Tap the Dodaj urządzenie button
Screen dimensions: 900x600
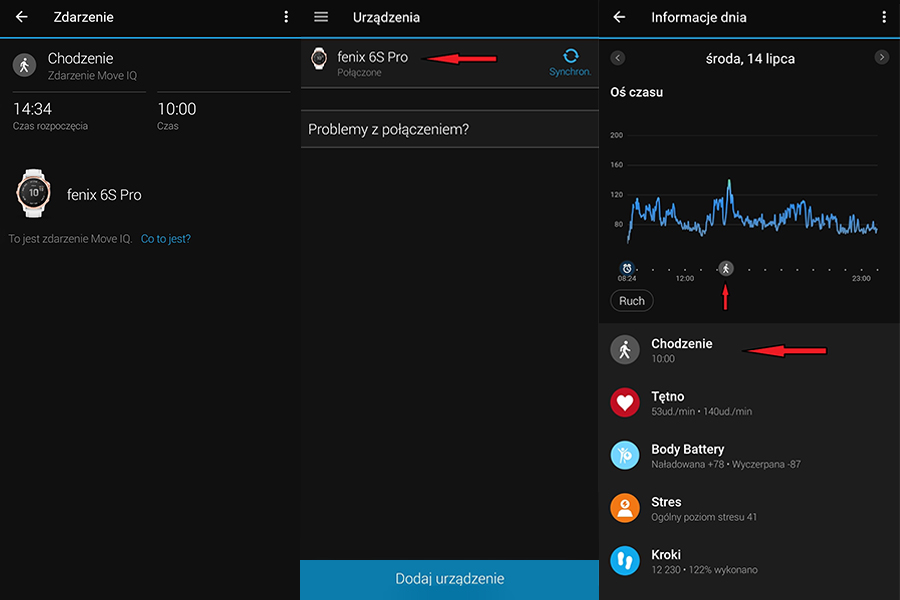[449, 579]
